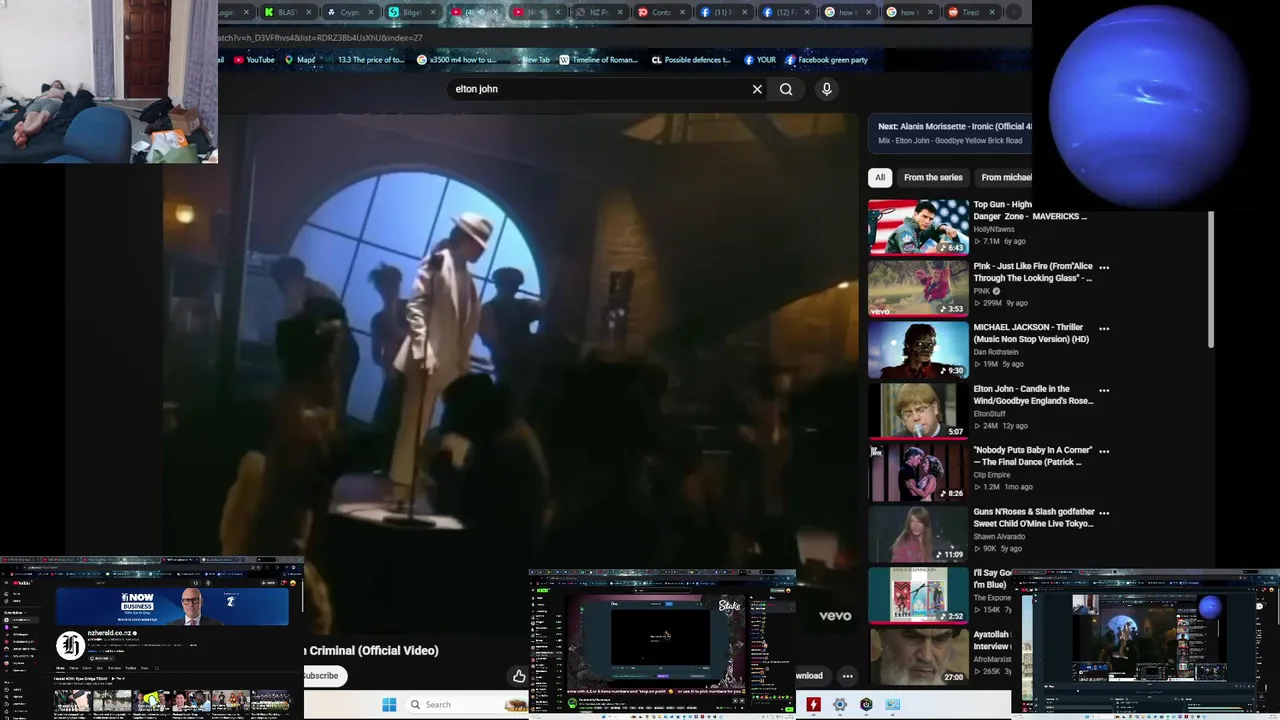Screen dimensions: 1280x720
Task: Click the 'Dan Rothstein' channel name
Action: click(996, 352)
